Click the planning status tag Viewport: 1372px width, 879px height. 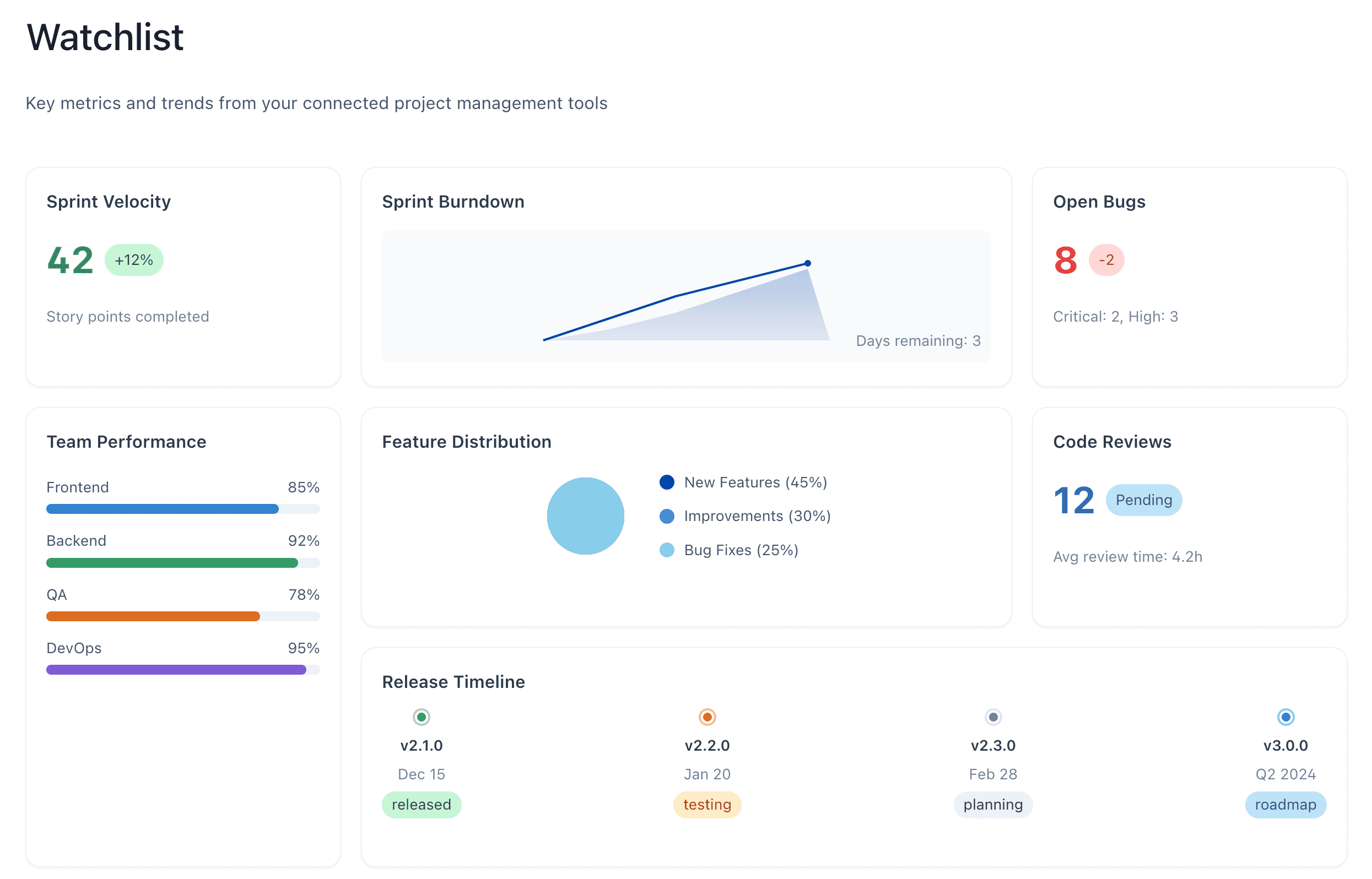[x=993, y=805]
